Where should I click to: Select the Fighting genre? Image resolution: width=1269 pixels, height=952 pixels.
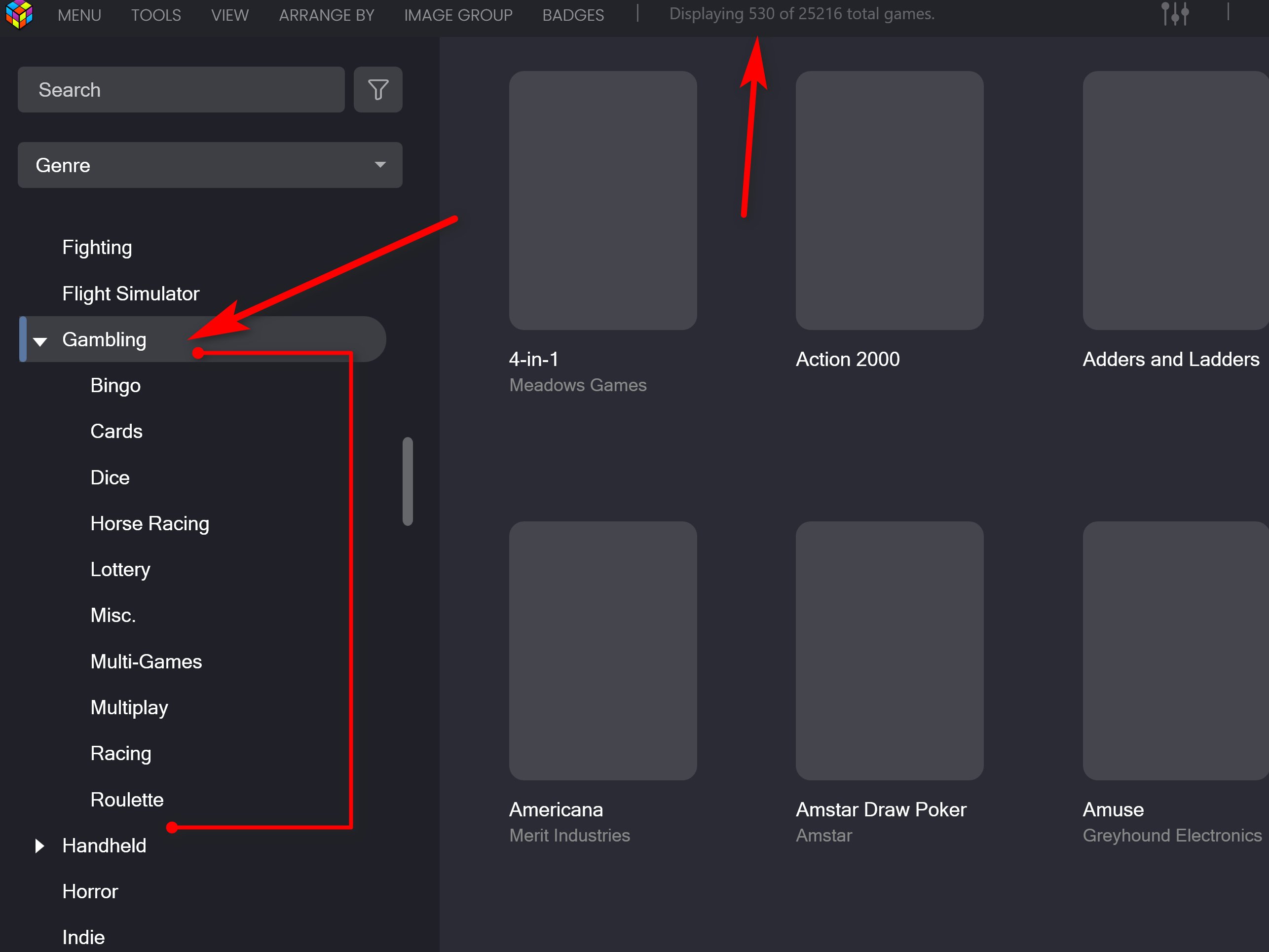97,248
